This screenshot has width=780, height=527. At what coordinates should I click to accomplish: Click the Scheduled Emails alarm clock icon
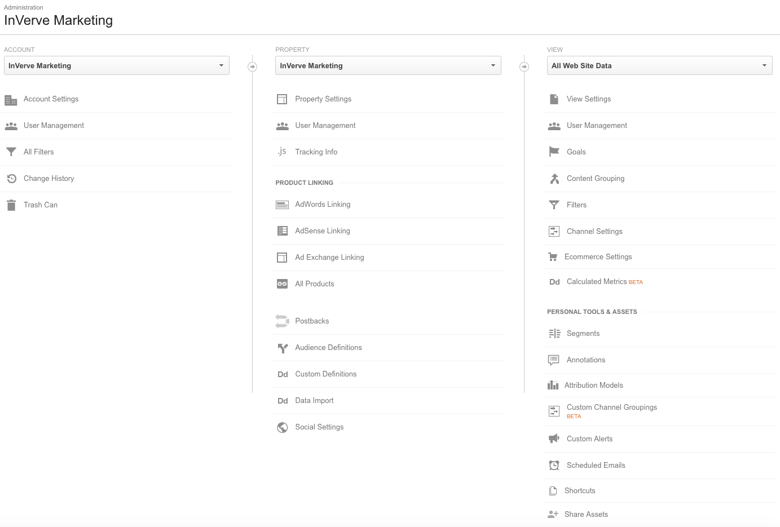(554, 465)
